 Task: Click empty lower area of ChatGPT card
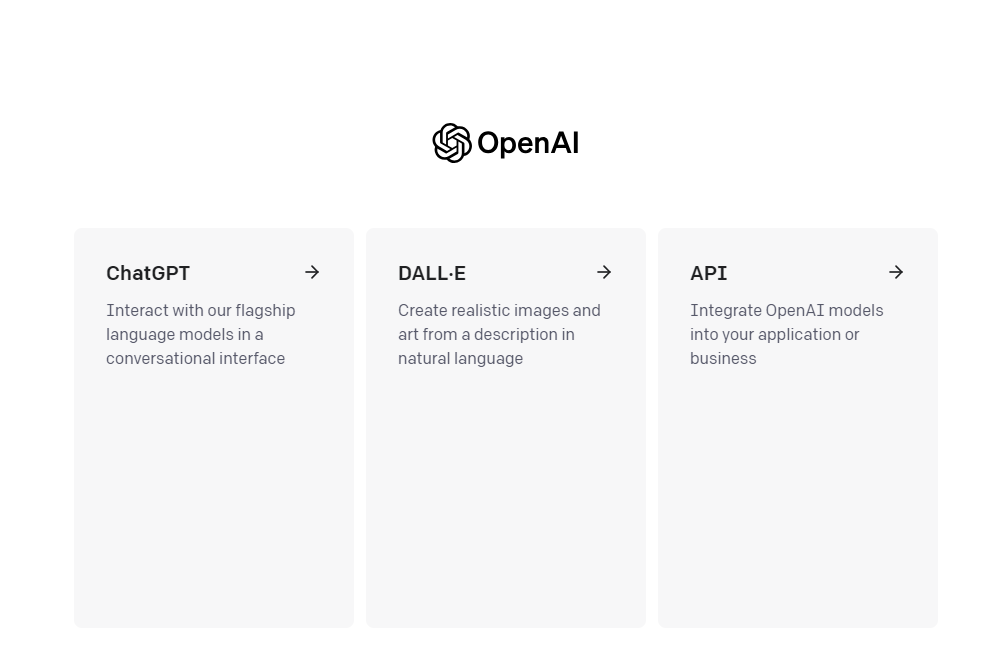point(214,500)
